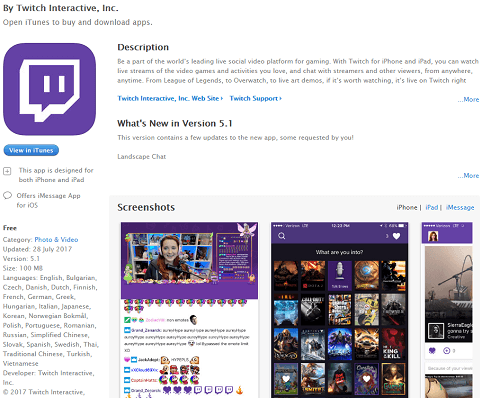Expand Description with the More link
The width and height of the screenshot is (500, 398).
468,99
